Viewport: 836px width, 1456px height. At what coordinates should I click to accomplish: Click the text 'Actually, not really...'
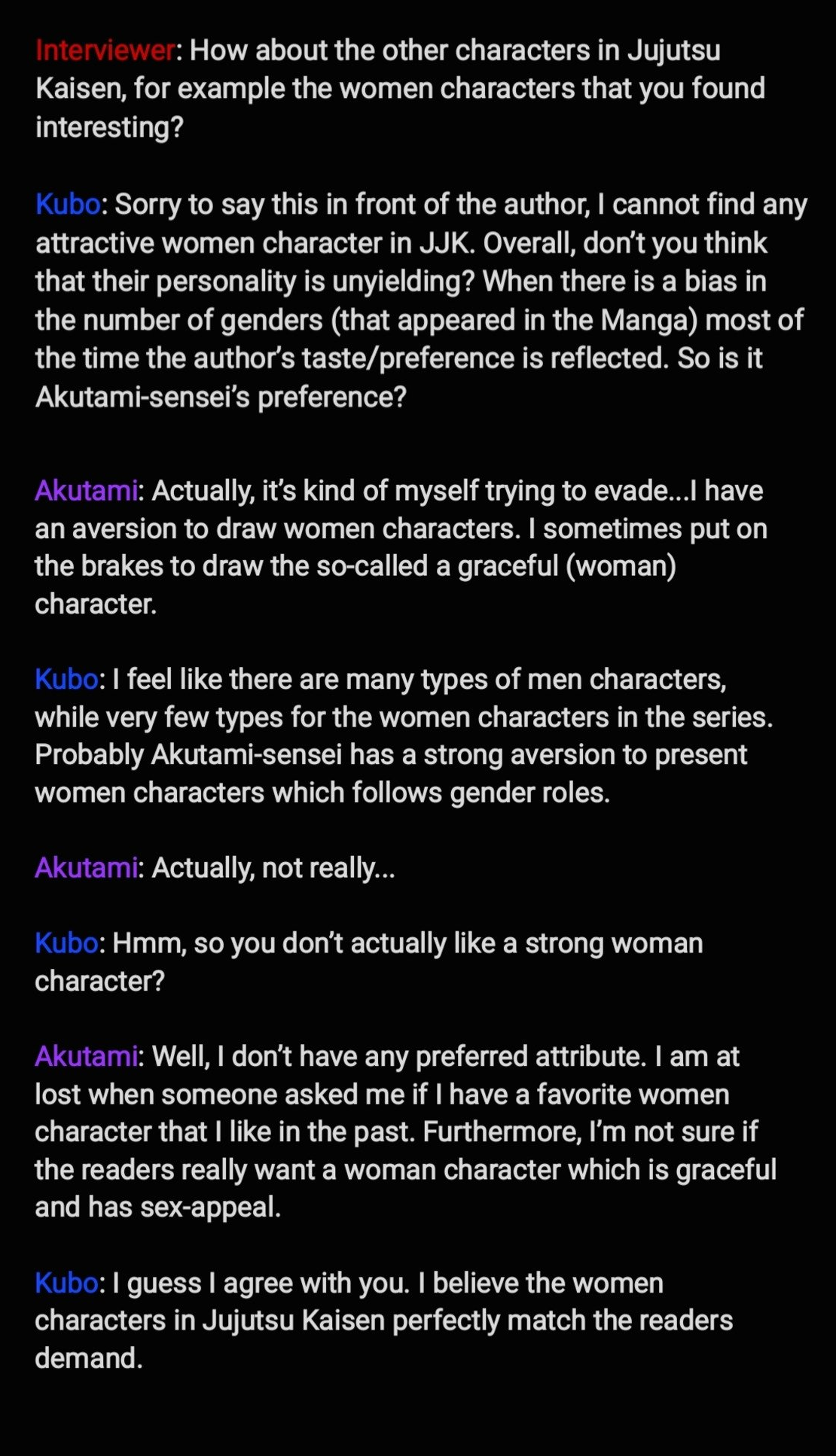[273, 869]
